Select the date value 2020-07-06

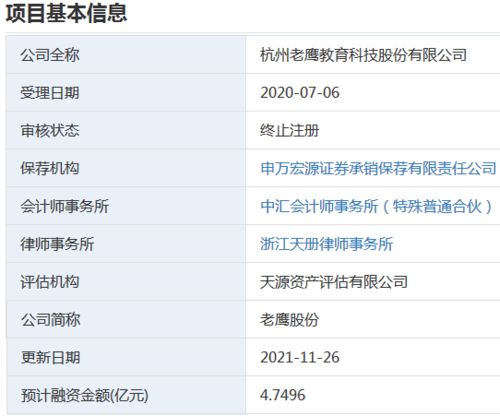tap(300, 93)
